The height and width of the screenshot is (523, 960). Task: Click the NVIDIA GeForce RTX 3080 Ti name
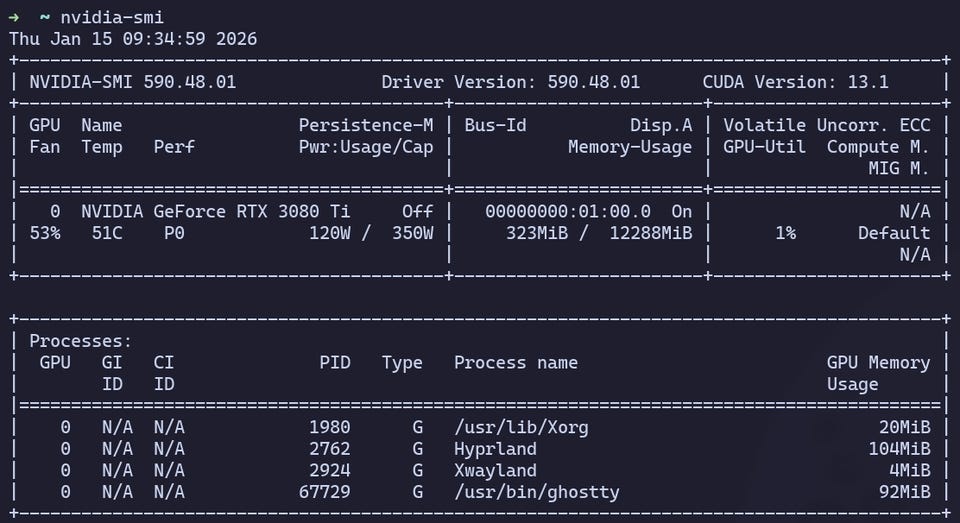pyautogui.click(x=216, y=211)
